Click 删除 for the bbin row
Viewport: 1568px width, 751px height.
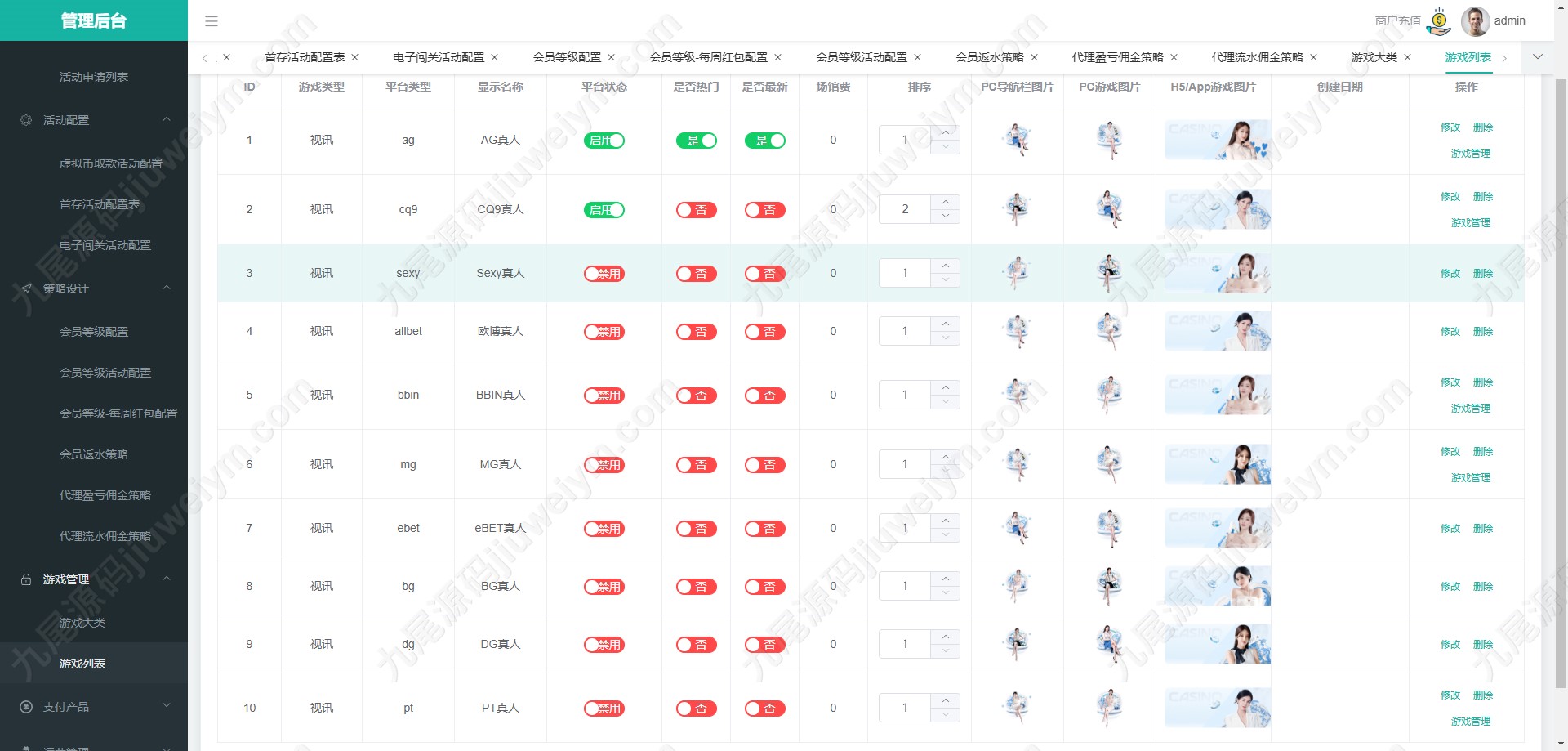tap(1483, 382)
